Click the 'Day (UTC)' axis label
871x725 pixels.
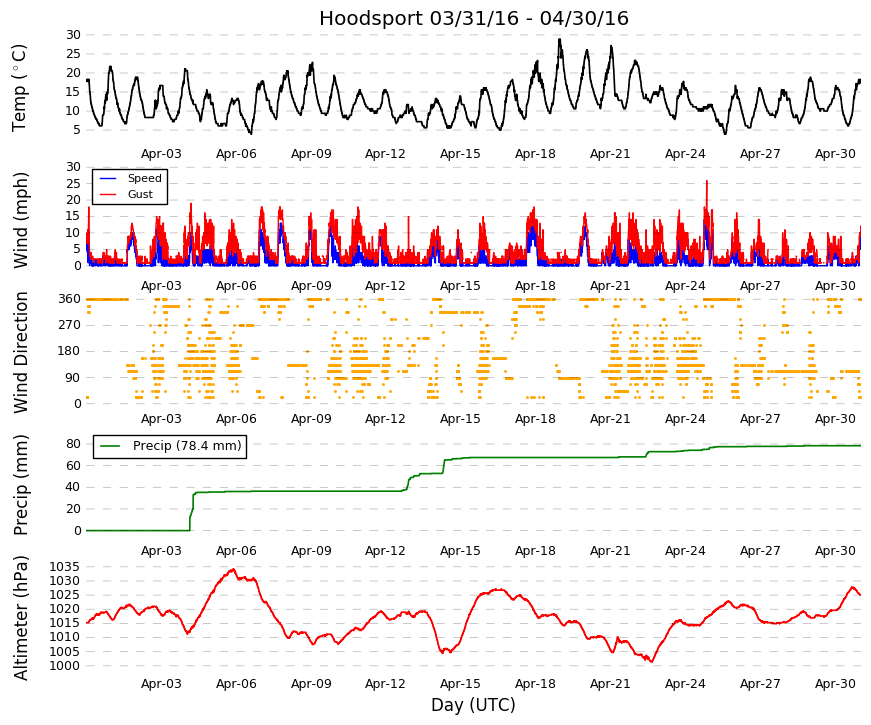[x=473, y=705]
